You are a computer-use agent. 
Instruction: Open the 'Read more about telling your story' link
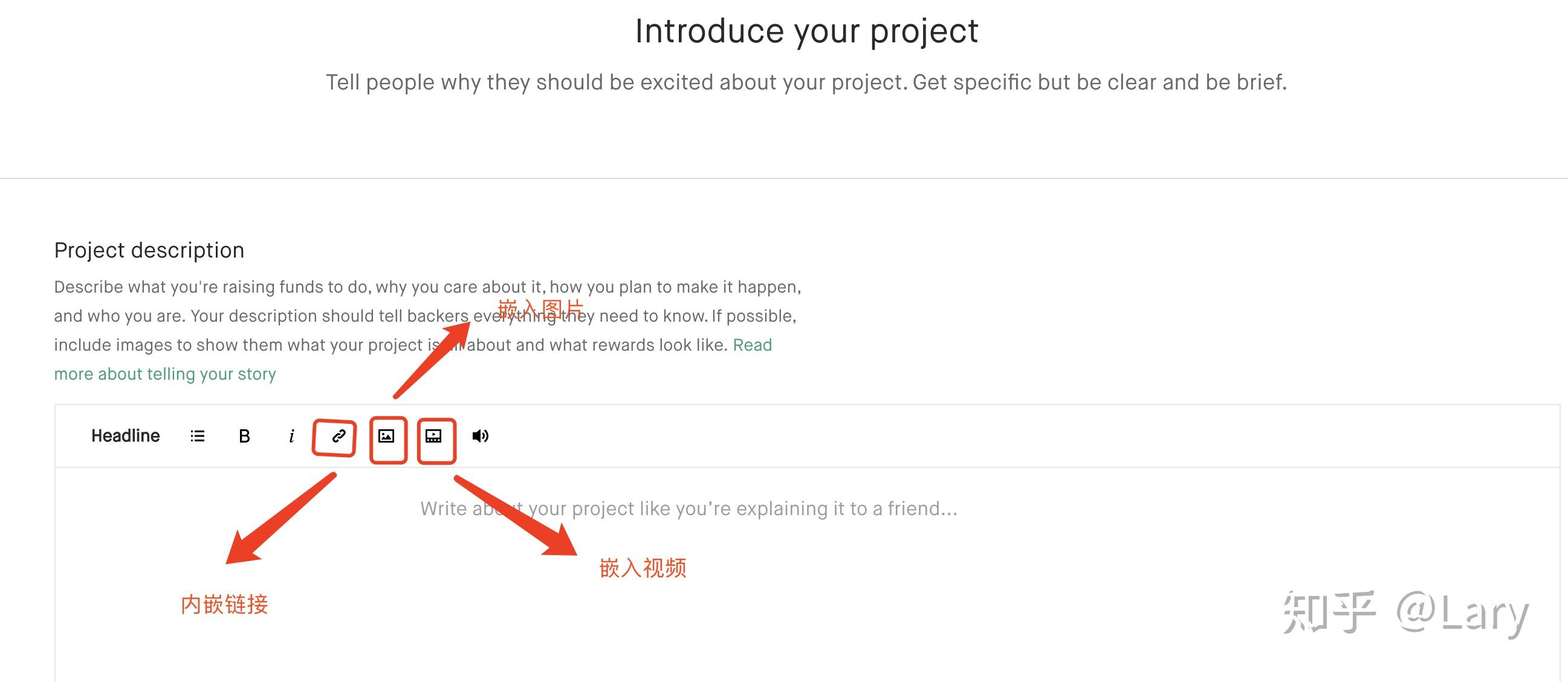tap(164, 374)
